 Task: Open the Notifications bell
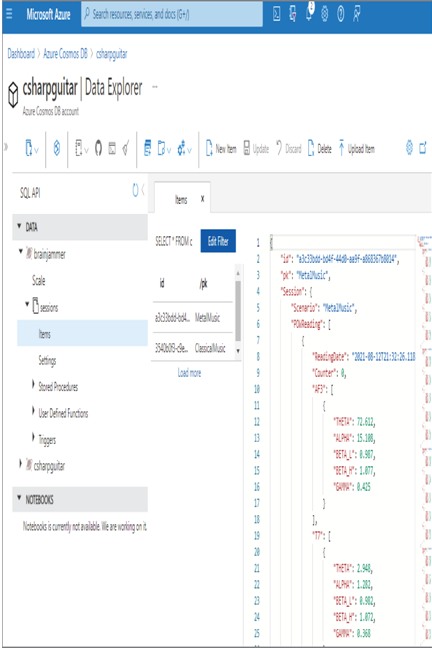click(309, 14)
